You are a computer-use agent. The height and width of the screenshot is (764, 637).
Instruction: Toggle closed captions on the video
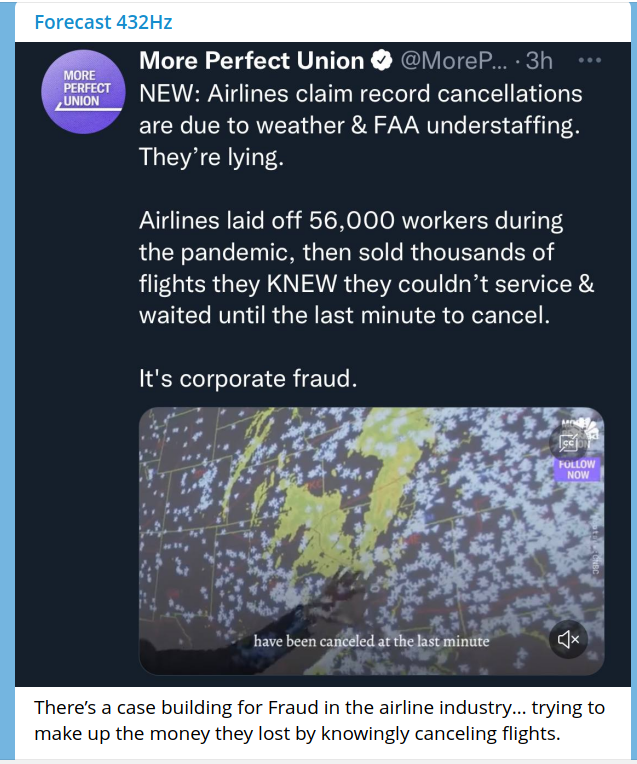point(567,442)
